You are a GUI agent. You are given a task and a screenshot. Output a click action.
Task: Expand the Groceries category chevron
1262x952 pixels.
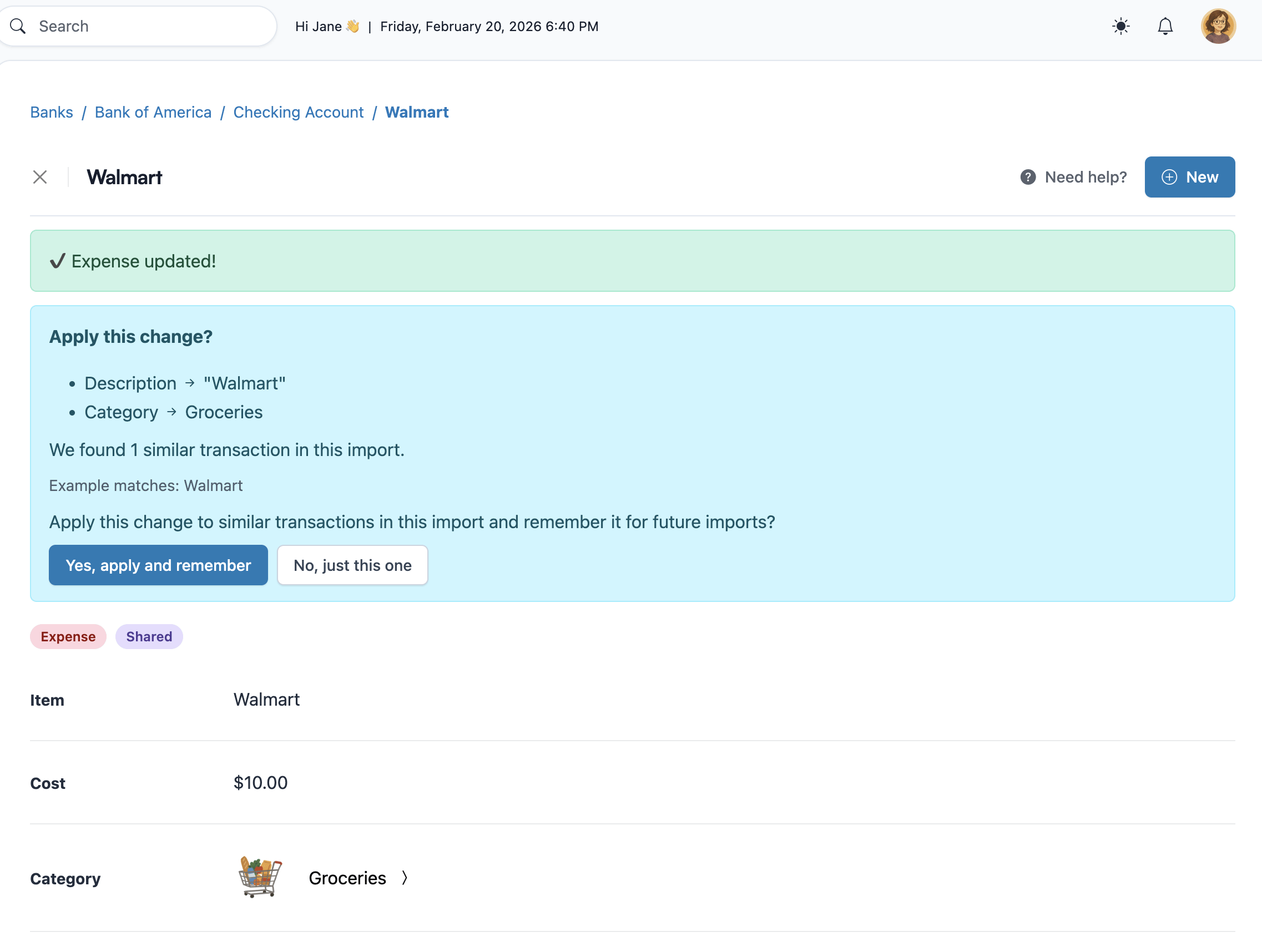click(x=405, y=878)
